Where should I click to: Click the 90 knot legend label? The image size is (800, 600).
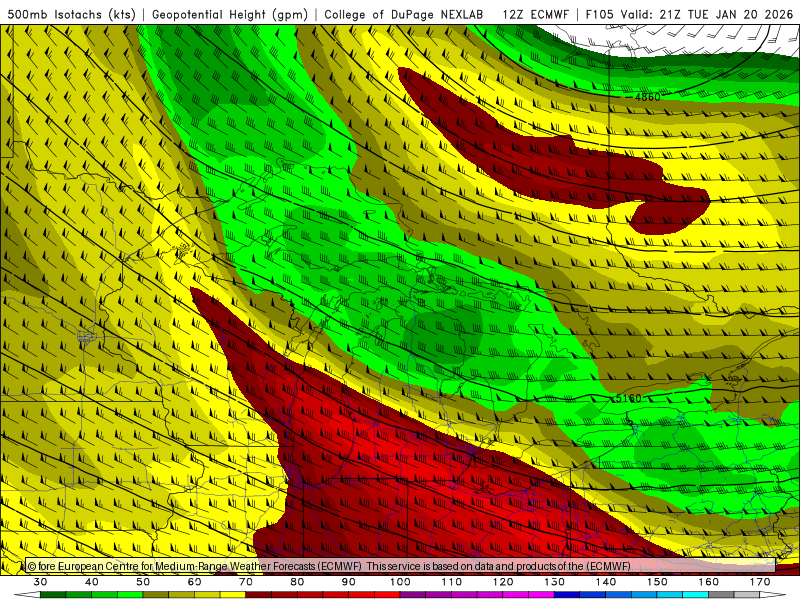pyautogui.click(x=349, y=582)
